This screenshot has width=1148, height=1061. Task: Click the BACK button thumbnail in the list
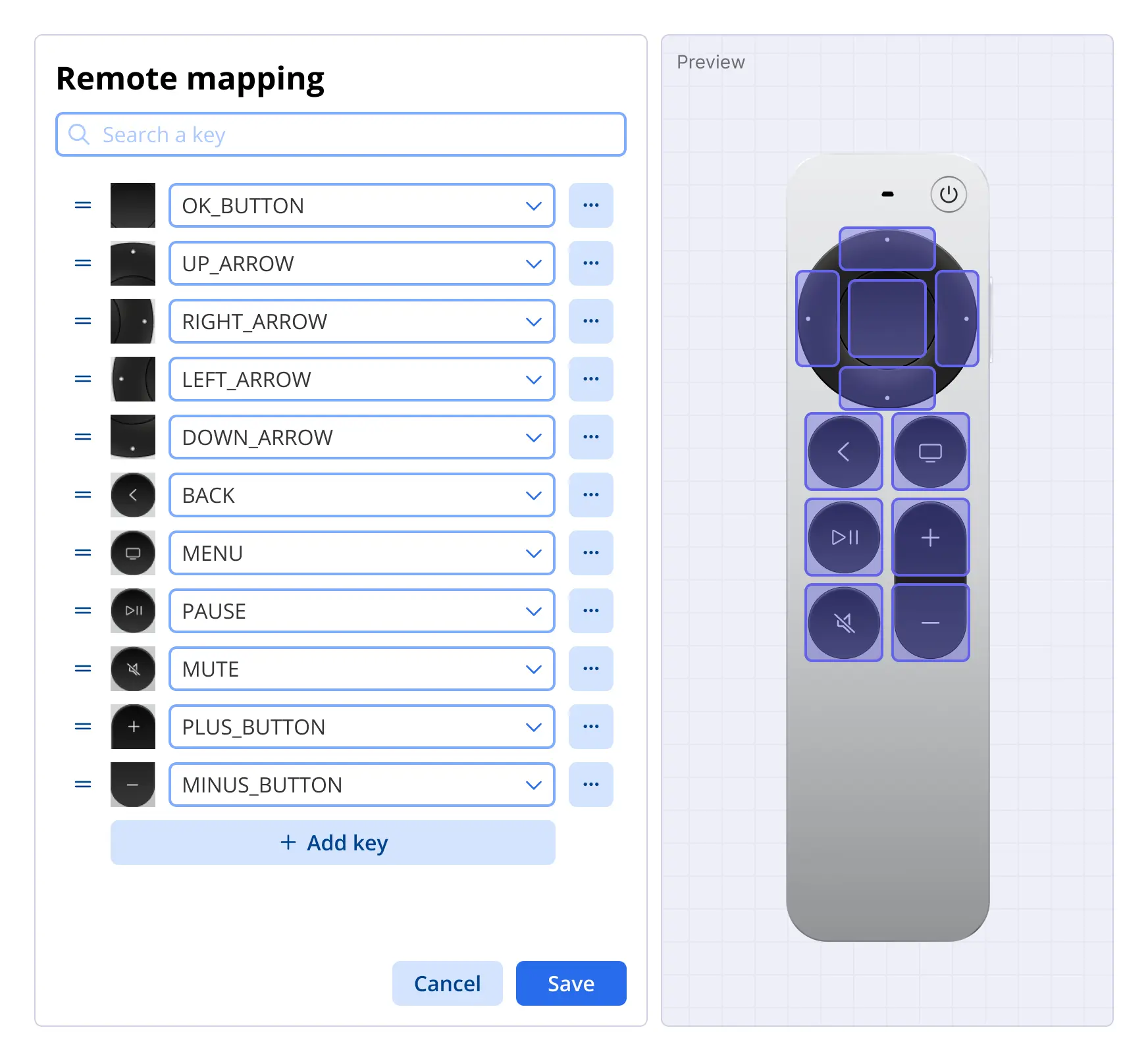click(x=133, y=495)
